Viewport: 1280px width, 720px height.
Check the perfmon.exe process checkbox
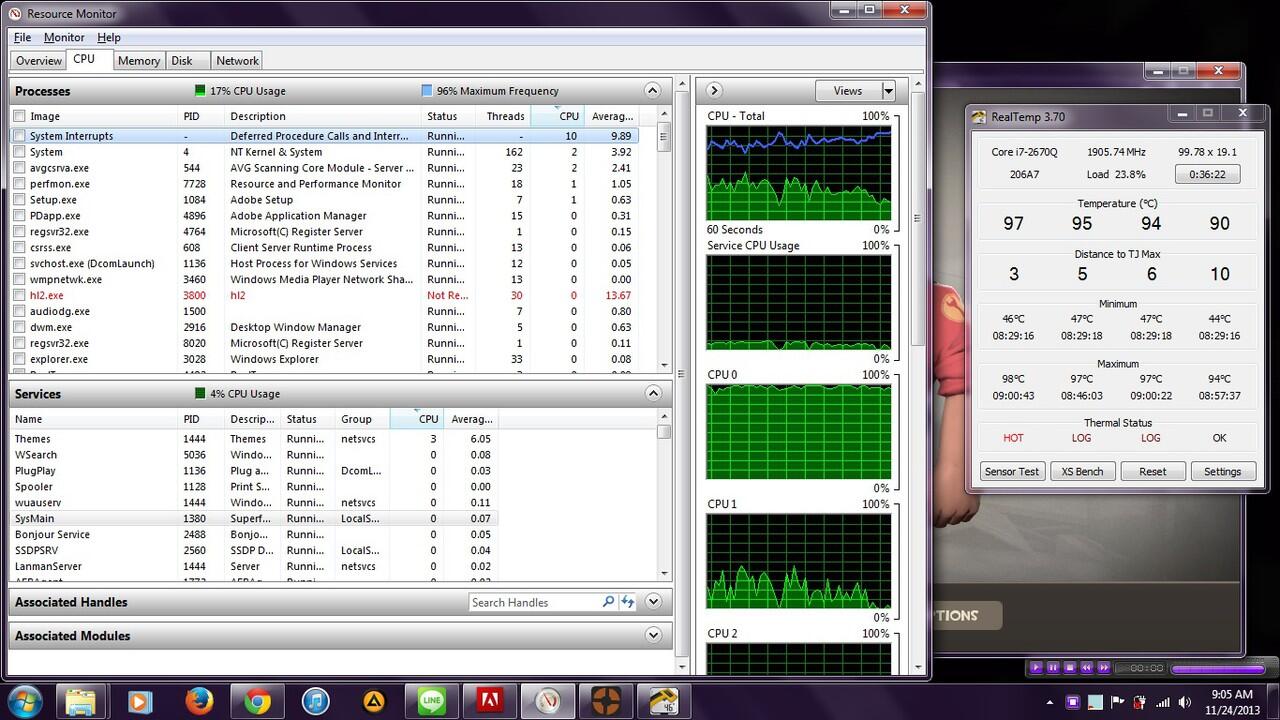click(19, 184)
